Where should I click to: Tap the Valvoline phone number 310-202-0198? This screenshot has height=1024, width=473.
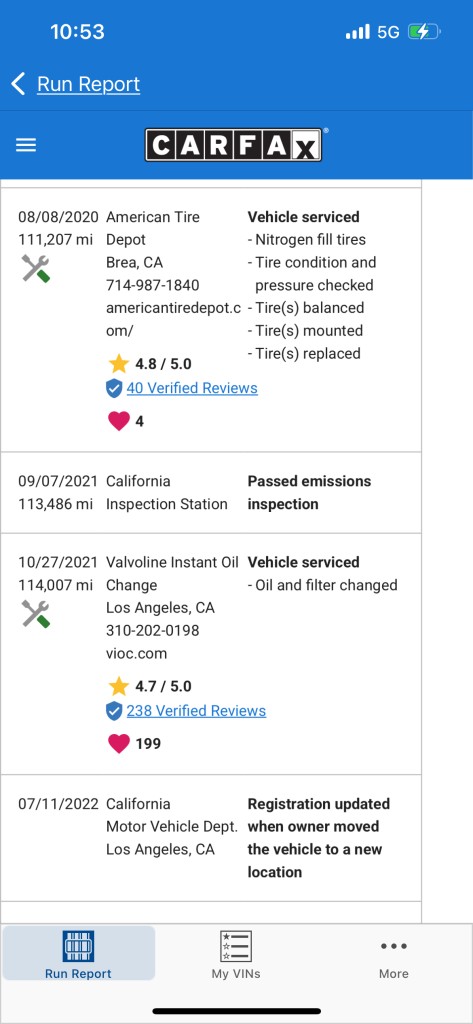pyautogui.click(x=153, y=631)
